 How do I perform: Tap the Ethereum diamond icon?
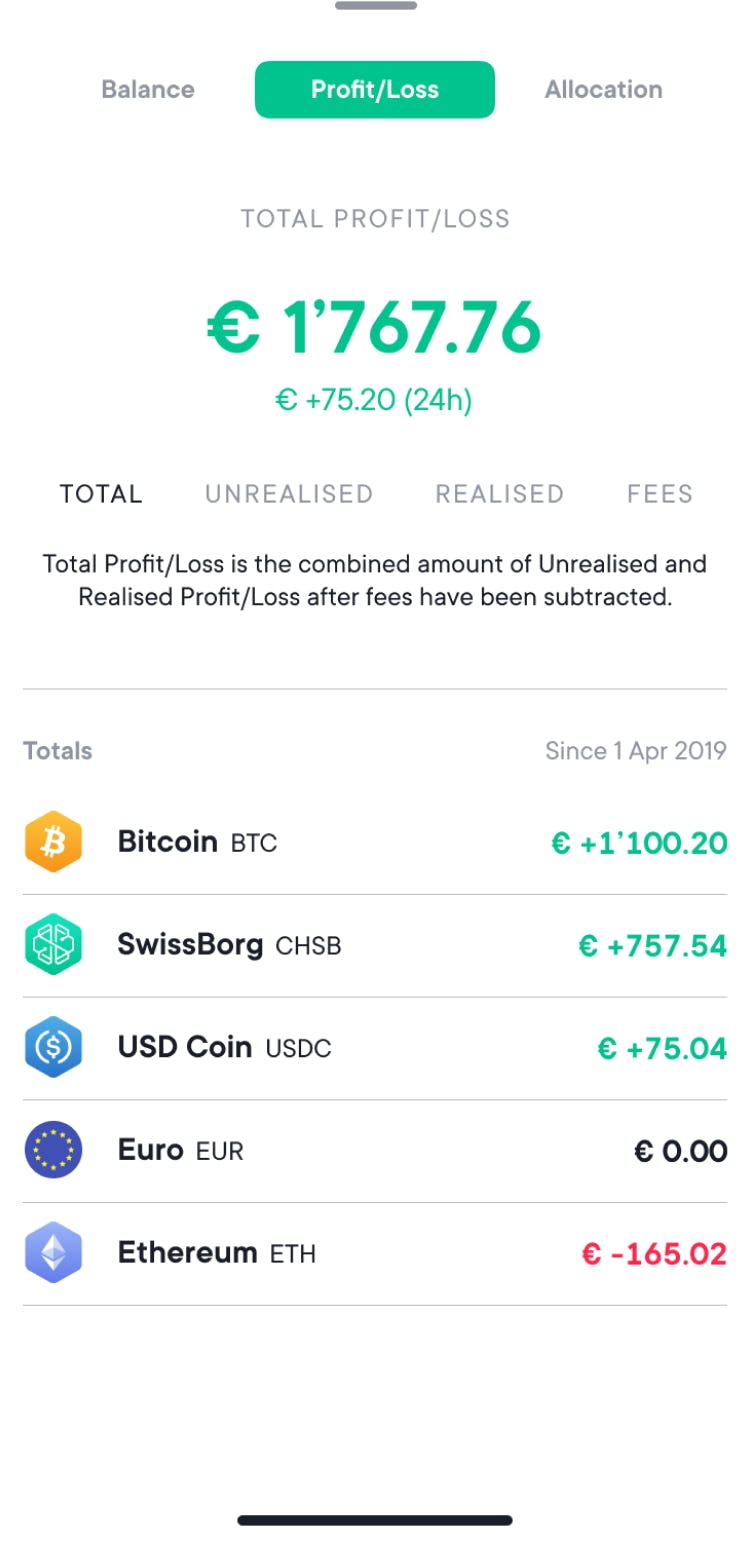[53, 1252]
